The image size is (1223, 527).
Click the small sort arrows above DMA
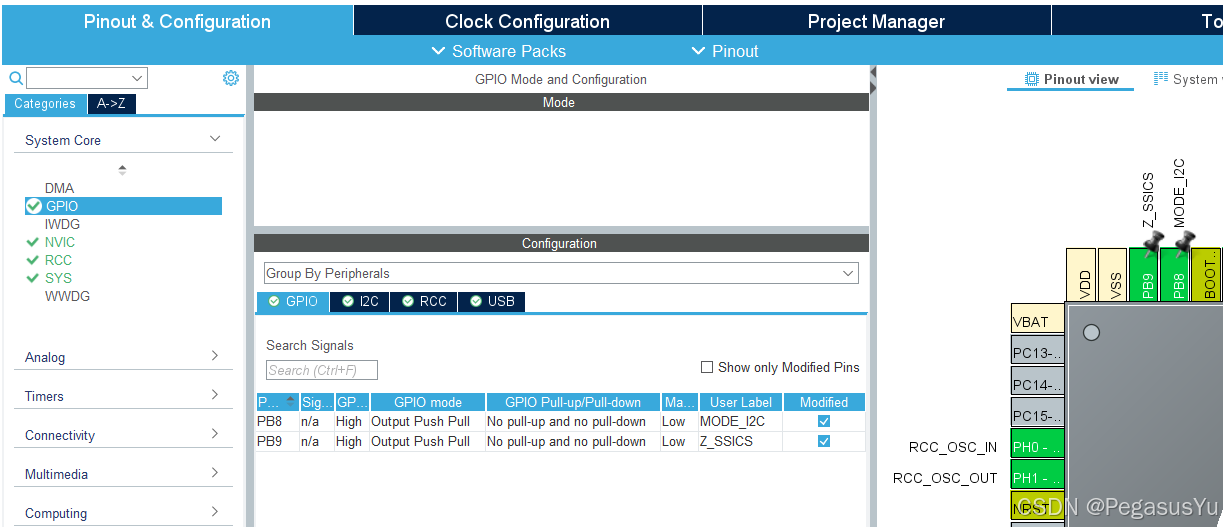coord(122,170)
